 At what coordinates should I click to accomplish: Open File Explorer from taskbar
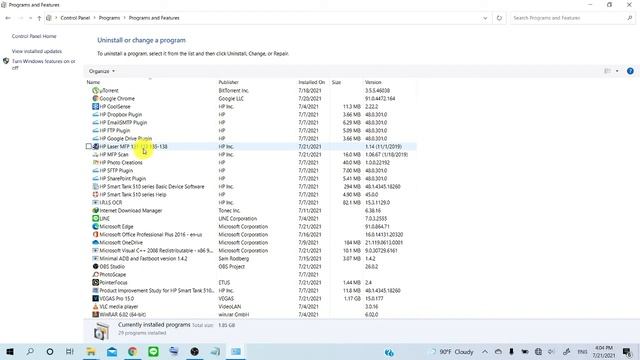coord(91,351)
